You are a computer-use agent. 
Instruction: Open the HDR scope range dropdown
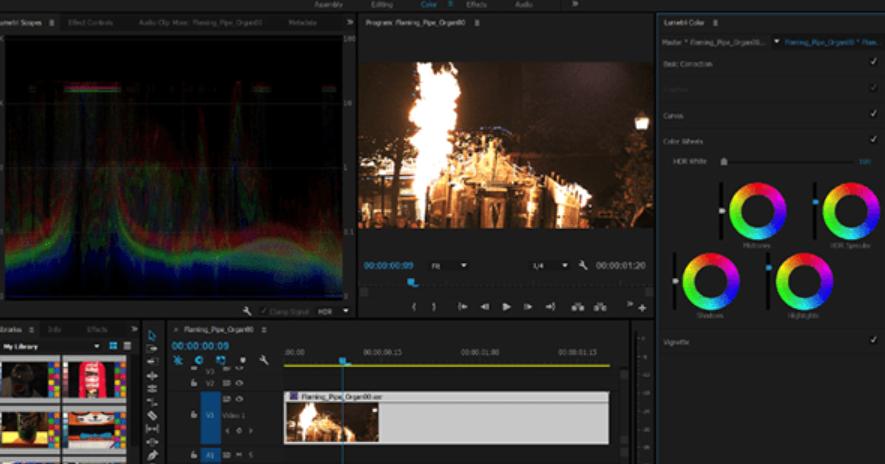point(345,311)
